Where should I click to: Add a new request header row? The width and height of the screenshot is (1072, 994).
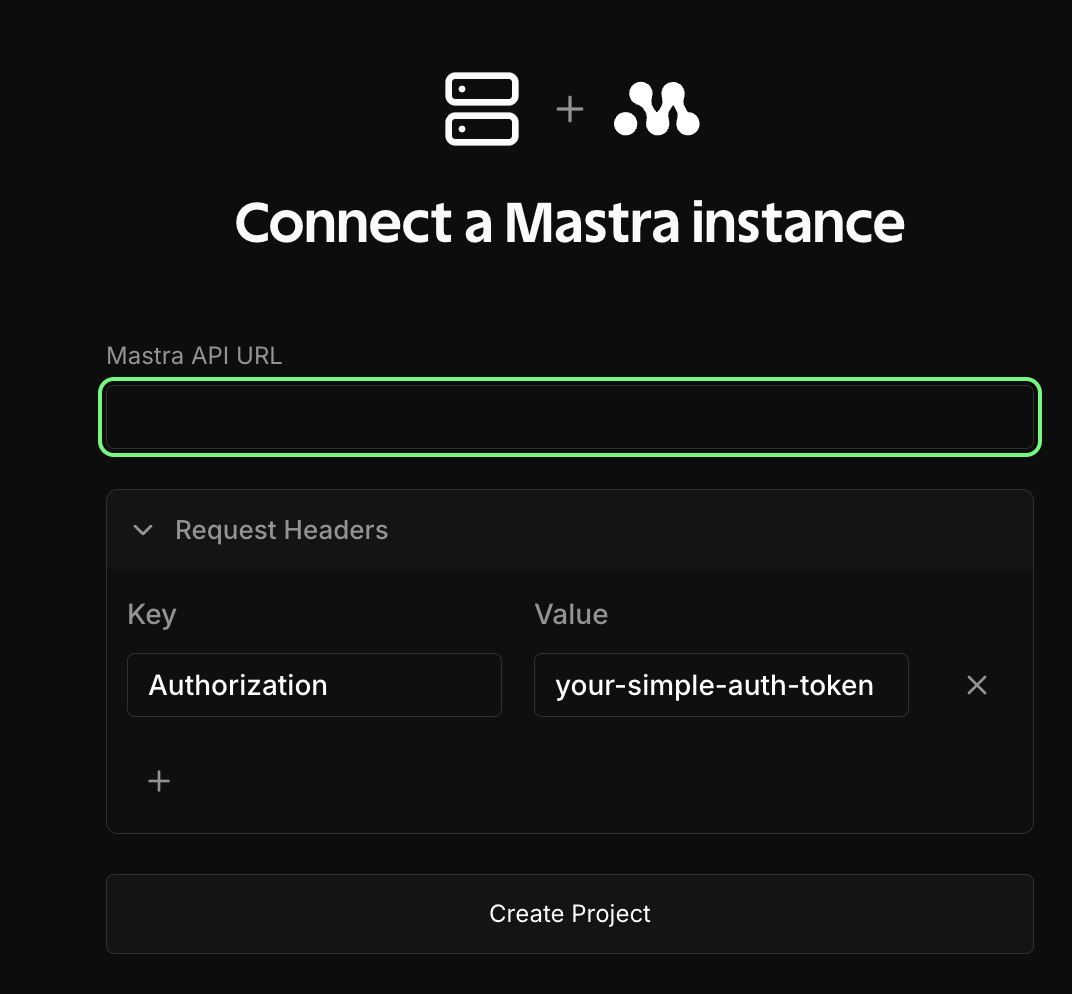click(159, 781)
